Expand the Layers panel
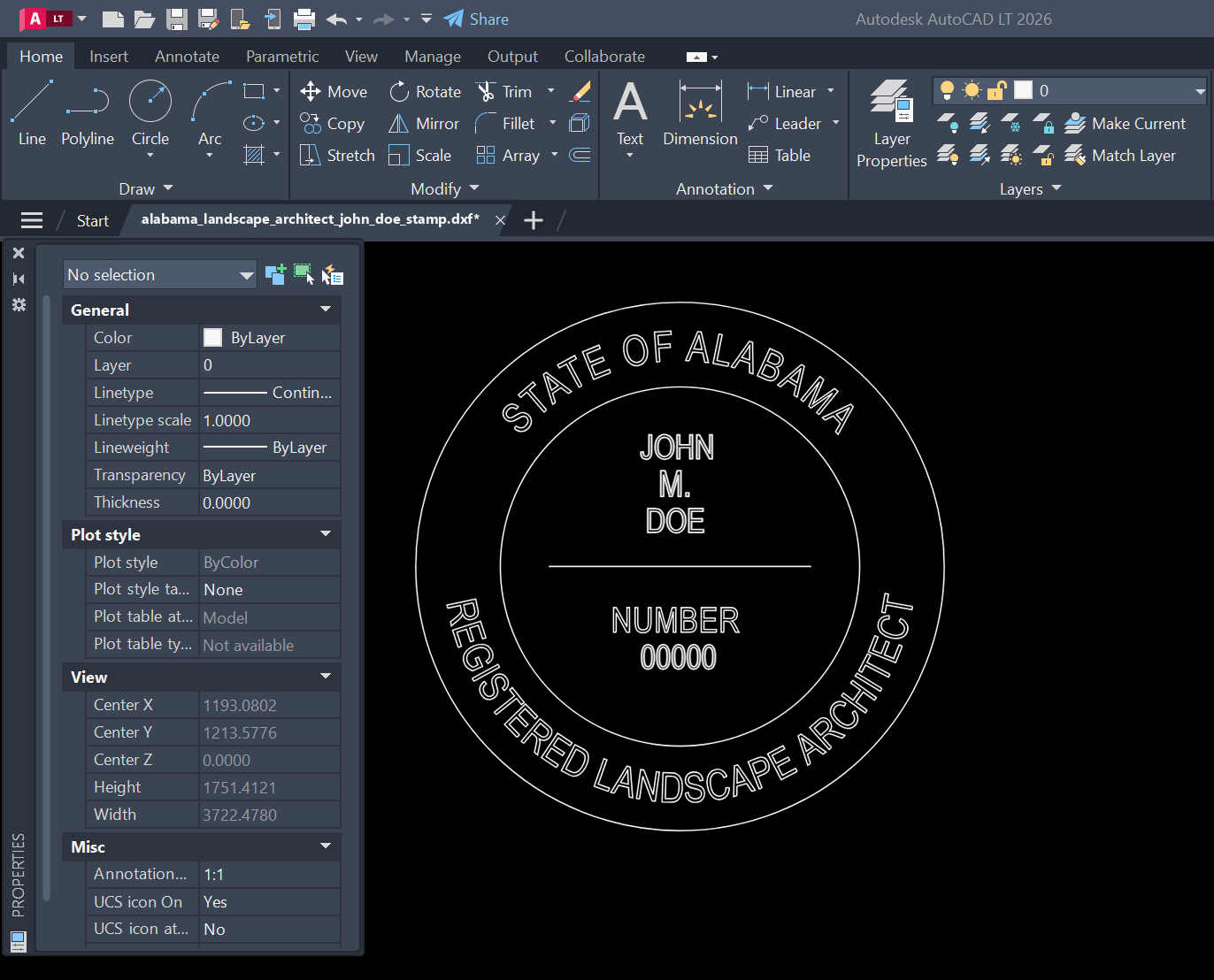Screen dimensions: 1214x980 click(x=1030, y=188)
